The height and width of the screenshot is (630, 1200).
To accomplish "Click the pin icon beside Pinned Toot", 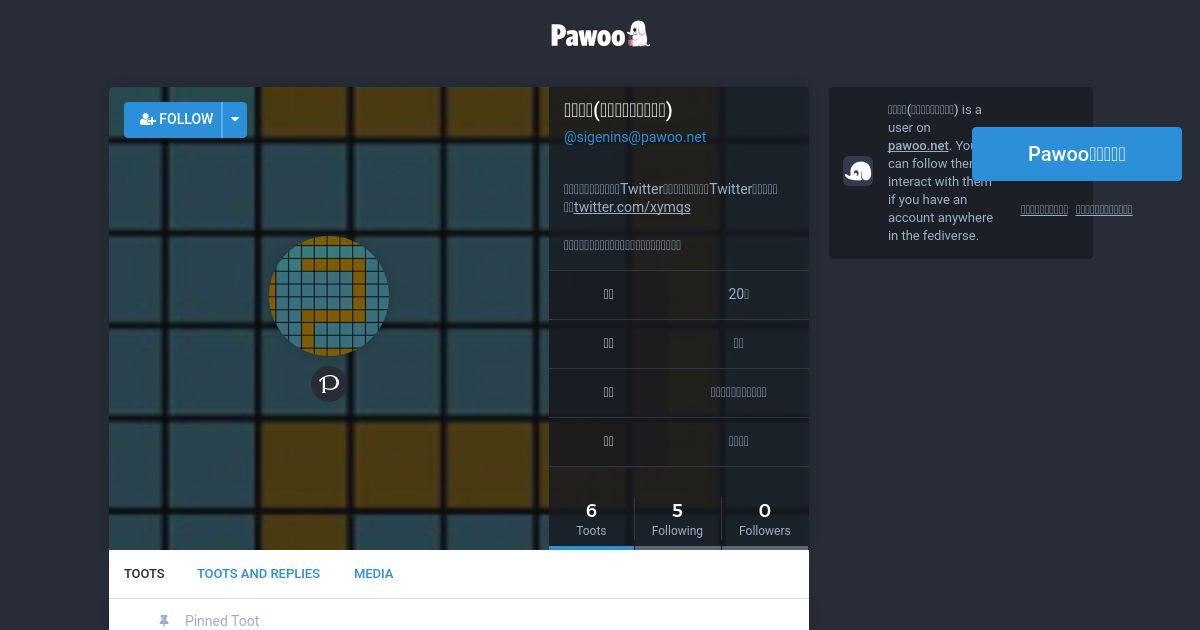I will coord(164,621).
